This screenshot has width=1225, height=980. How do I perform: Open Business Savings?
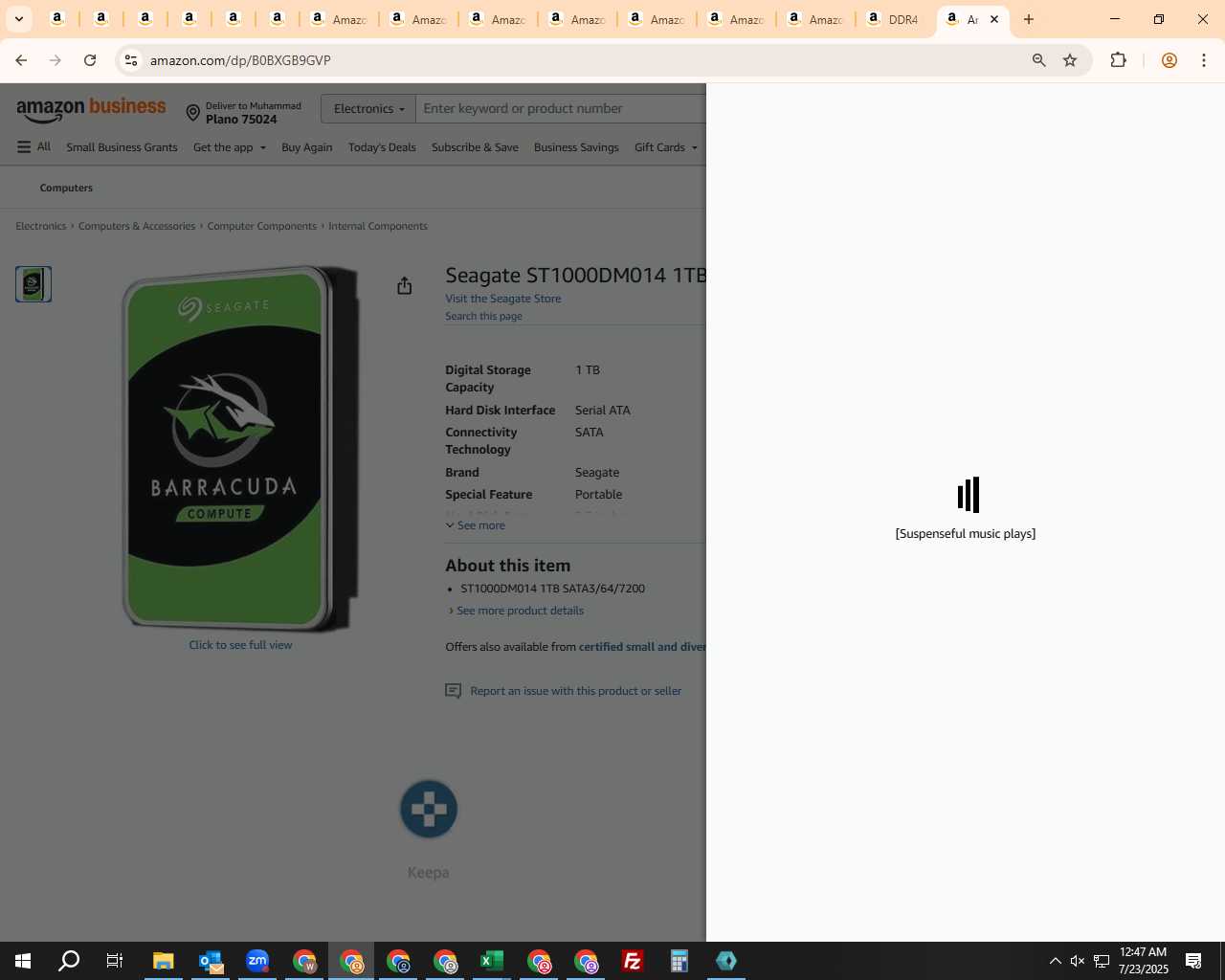[x=576, y=147]
